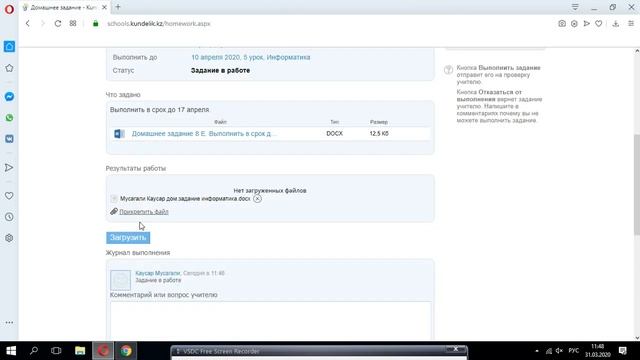Open the sidebar bookmarks star
This screenshot has height=360, width=640.
point(9,68)
